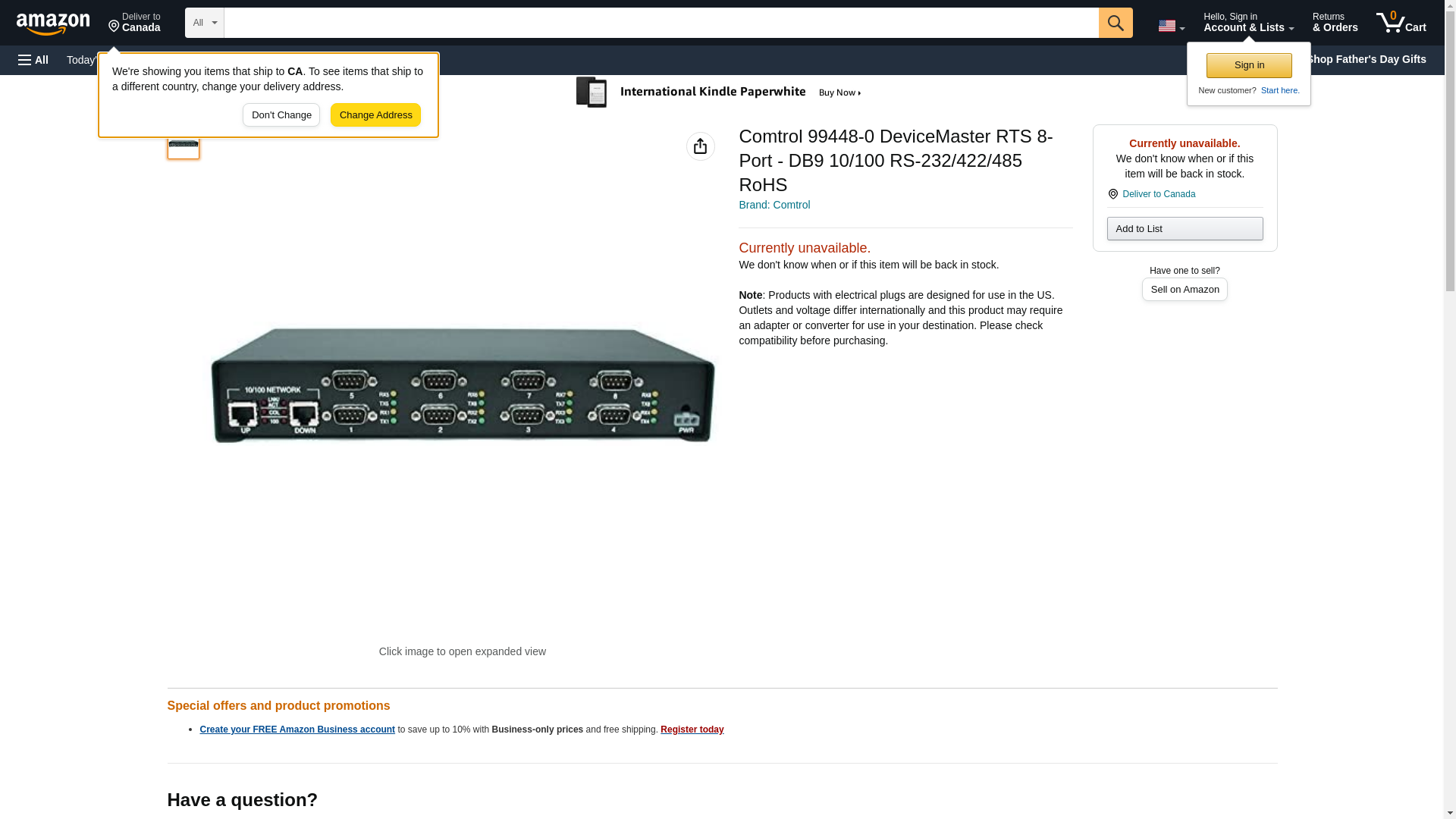This screenshot has height=819, width=1456.
Task: Click the share icon on product image
Action: click(x=700, y=146)
